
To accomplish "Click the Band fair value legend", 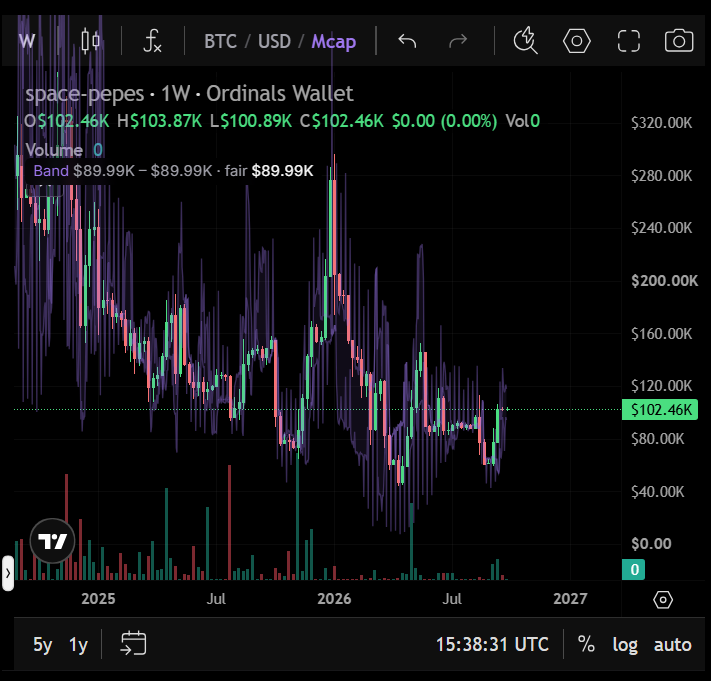I will point(173,171).
